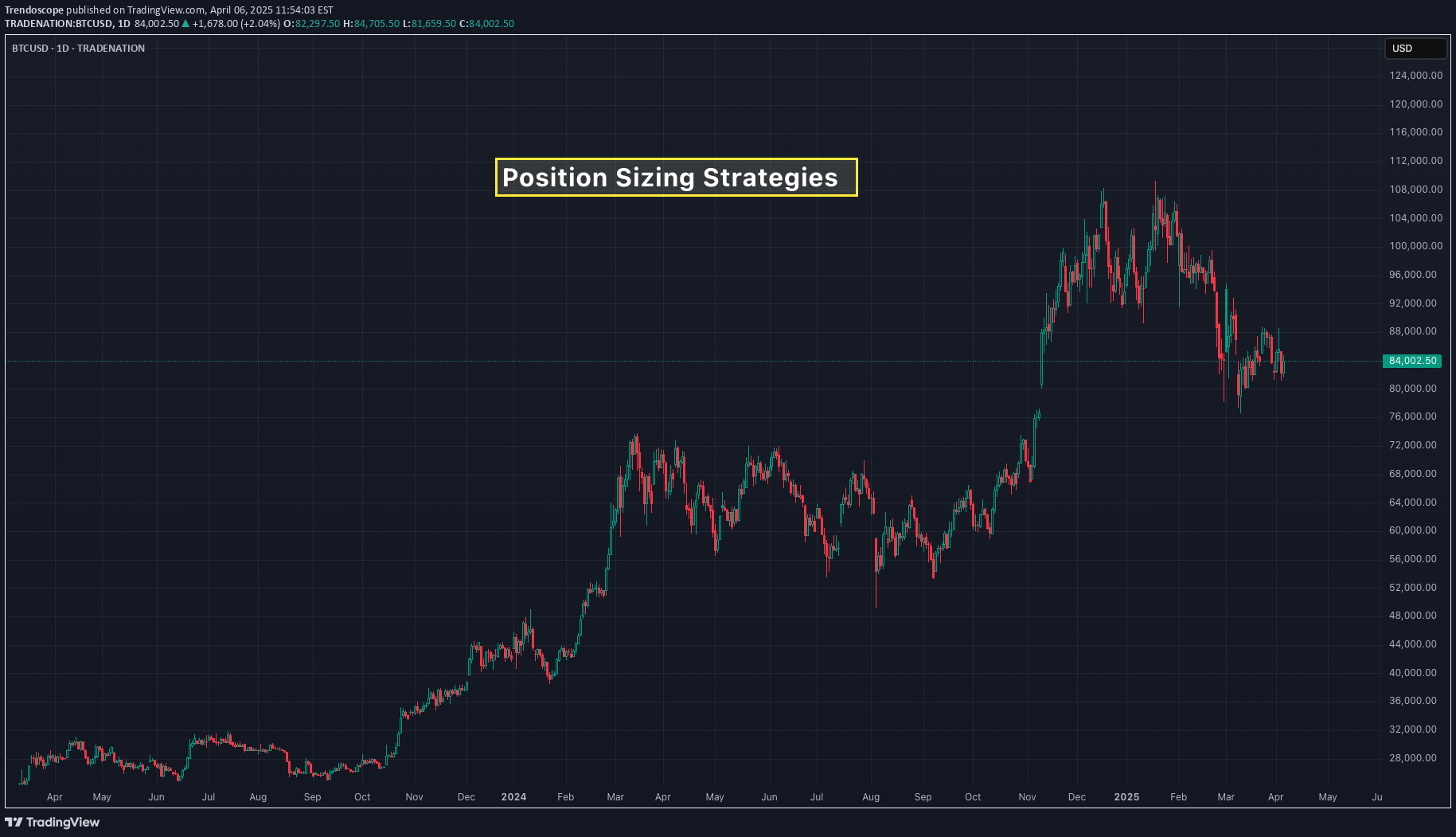Click the 76,000.00 price axis label
Image resolution: width=1456 pixels, height=837 pixels.
1413,417
